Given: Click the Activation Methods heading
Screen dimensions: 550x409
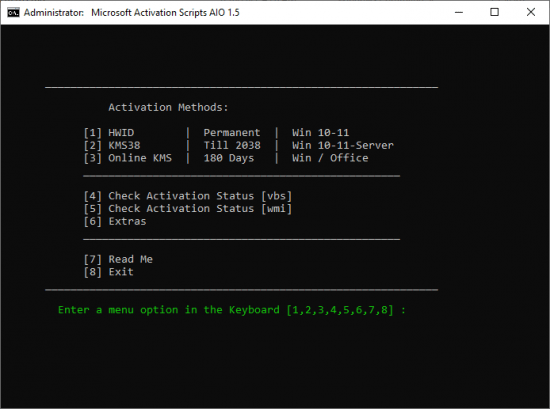Looking at the screenshot, I should coord(168,107).
